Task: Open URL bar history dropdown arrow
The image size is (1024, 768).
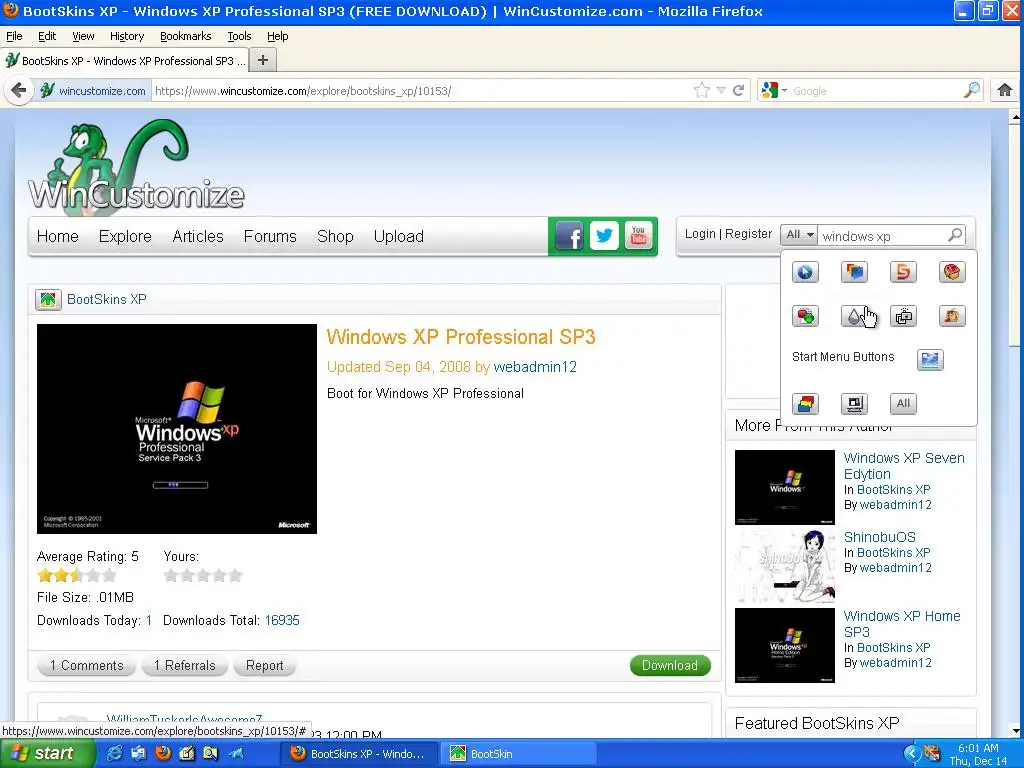Action: pyautogui.click(x=721, y=90)
